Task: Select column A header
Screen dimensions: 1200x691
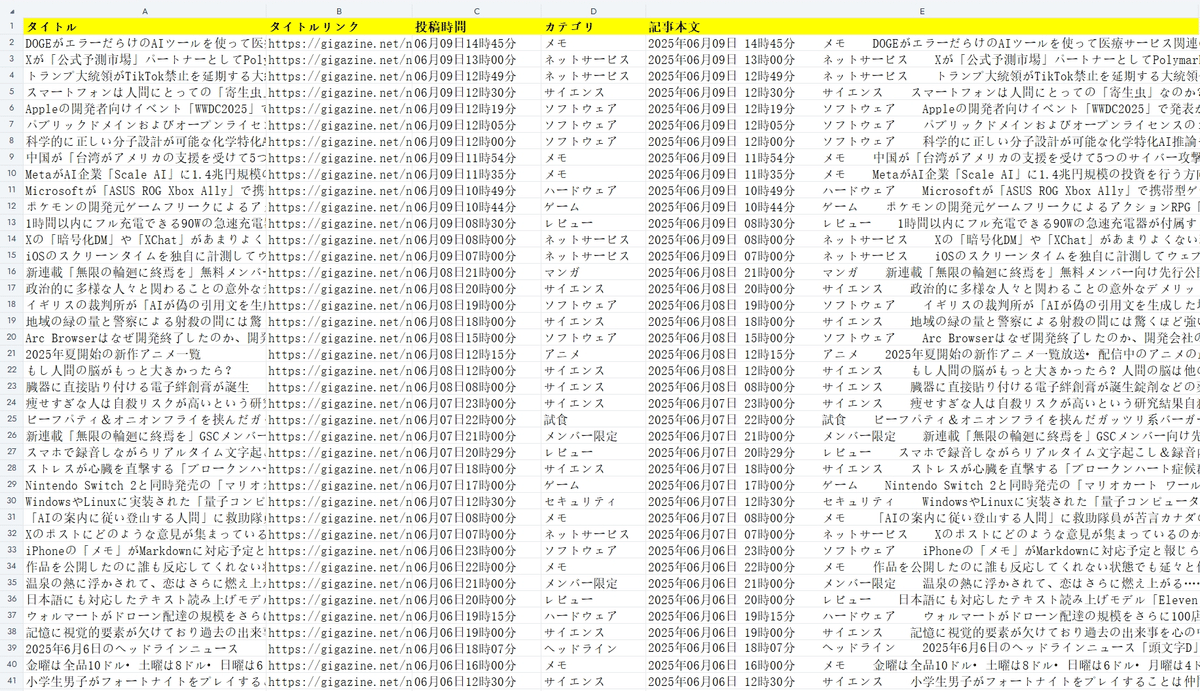Action: tap(145, 9)
